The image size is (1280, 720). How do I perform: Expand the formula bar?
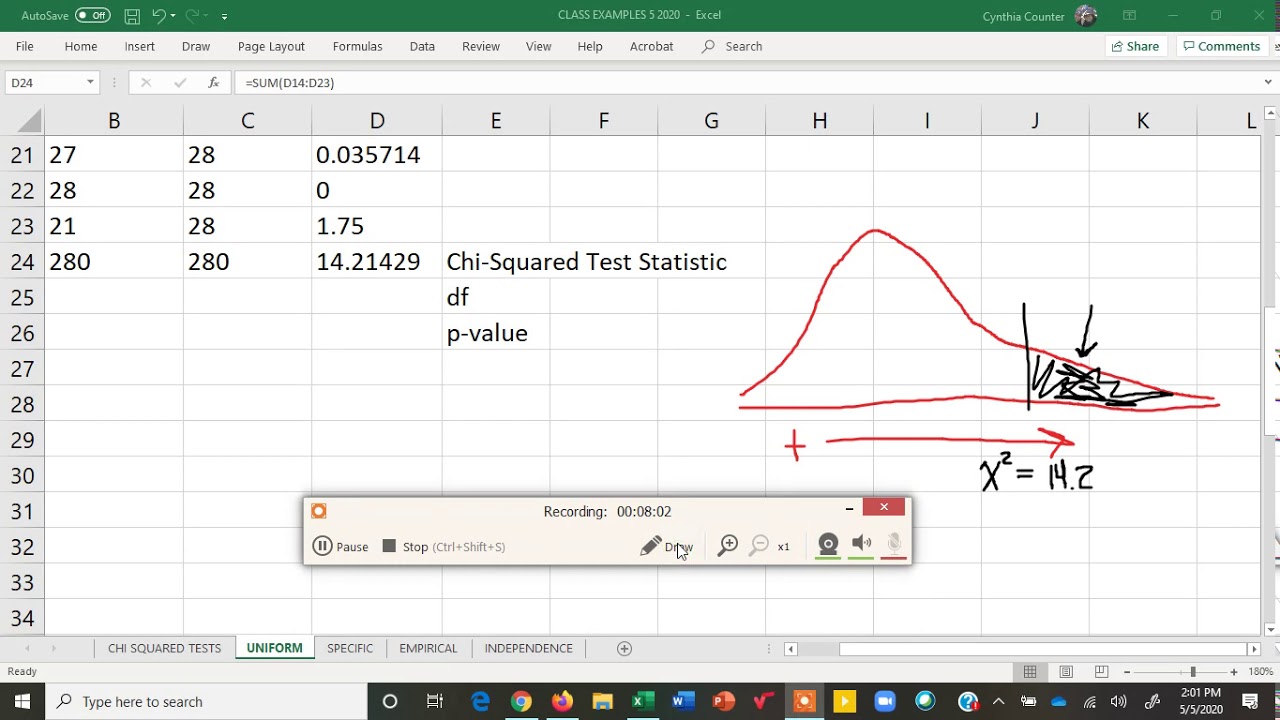(1268, 83)
